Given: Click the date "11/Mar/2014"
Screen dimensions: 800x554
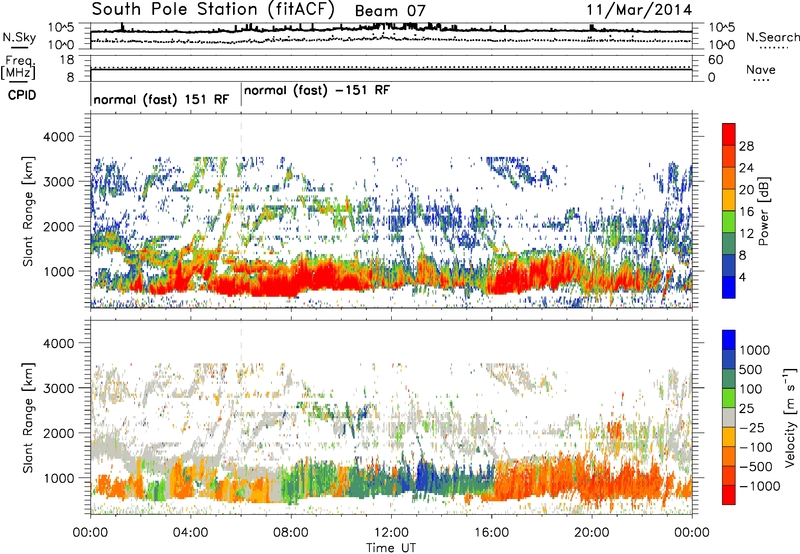Looking at the screenshot, I should pos(639,10).
